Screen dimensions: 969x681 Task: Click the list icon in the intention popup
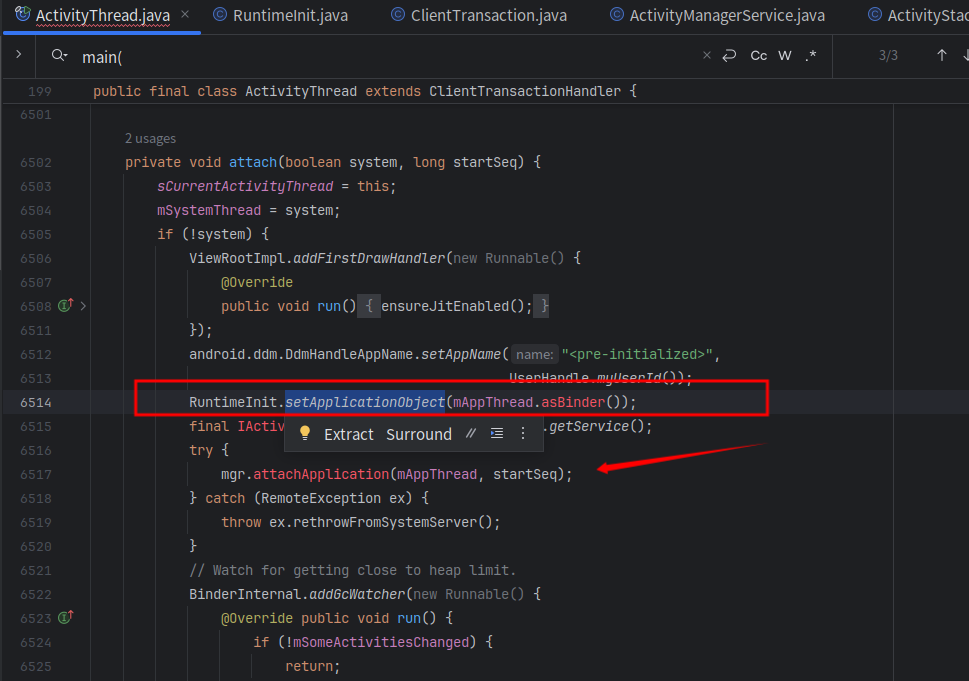(497, 433)
